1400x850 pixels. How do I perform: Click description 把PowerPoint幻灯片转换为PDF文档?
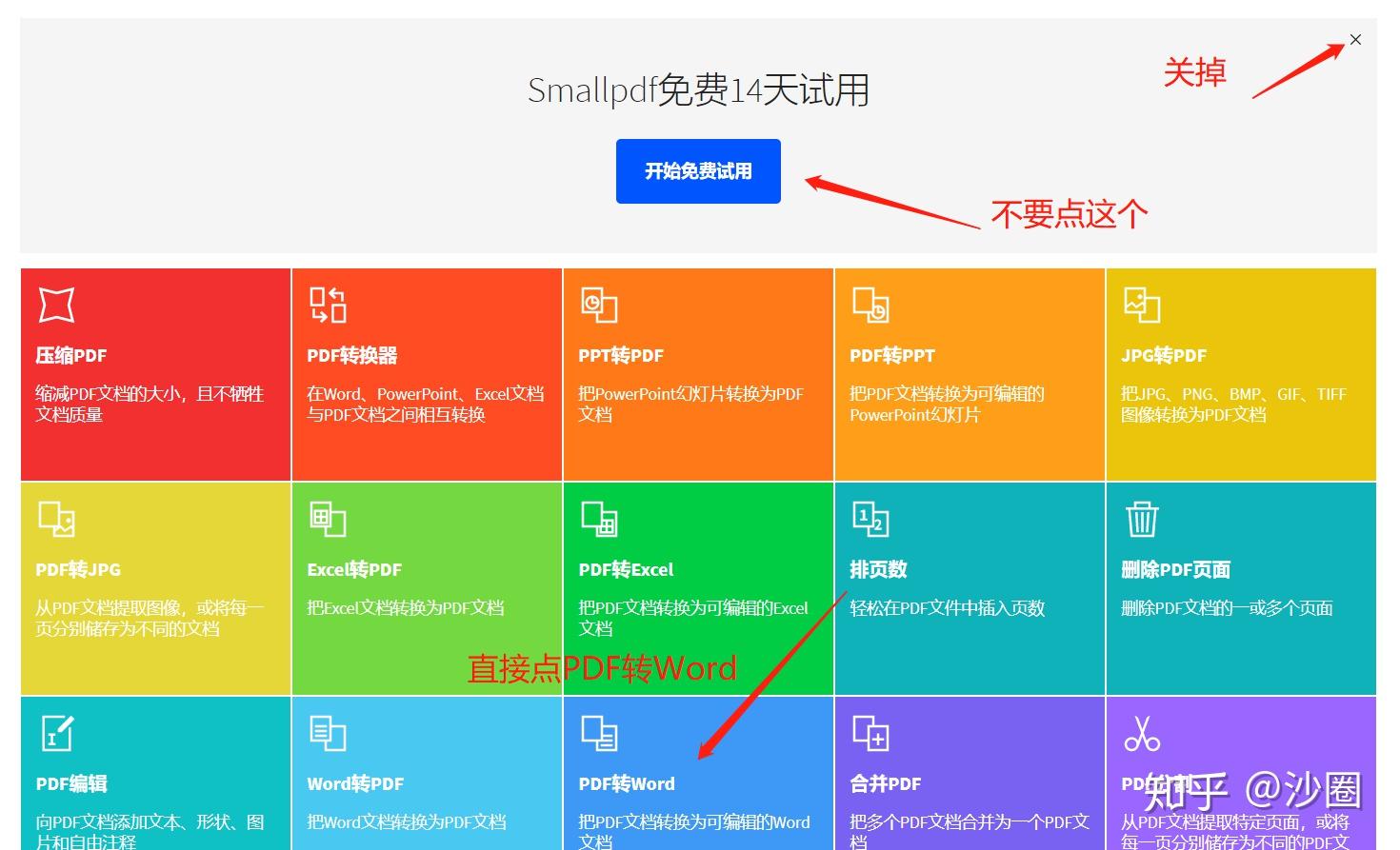[691, 405]
